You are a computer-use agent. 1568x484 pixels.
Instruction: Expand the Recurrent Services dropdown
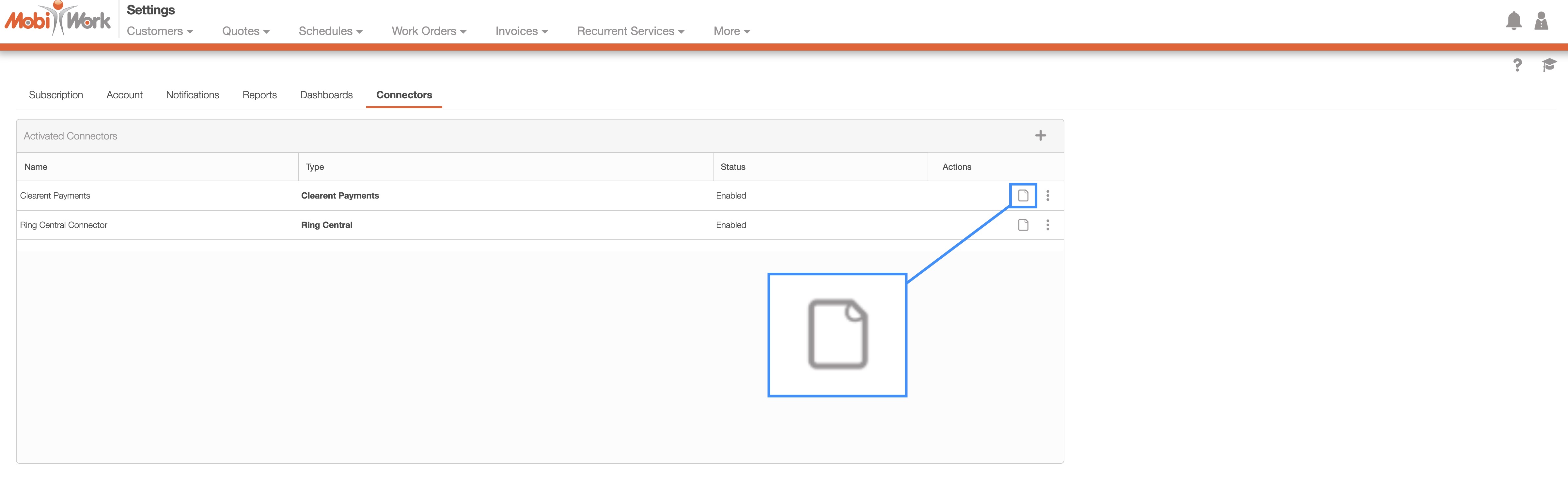(630, 31)
